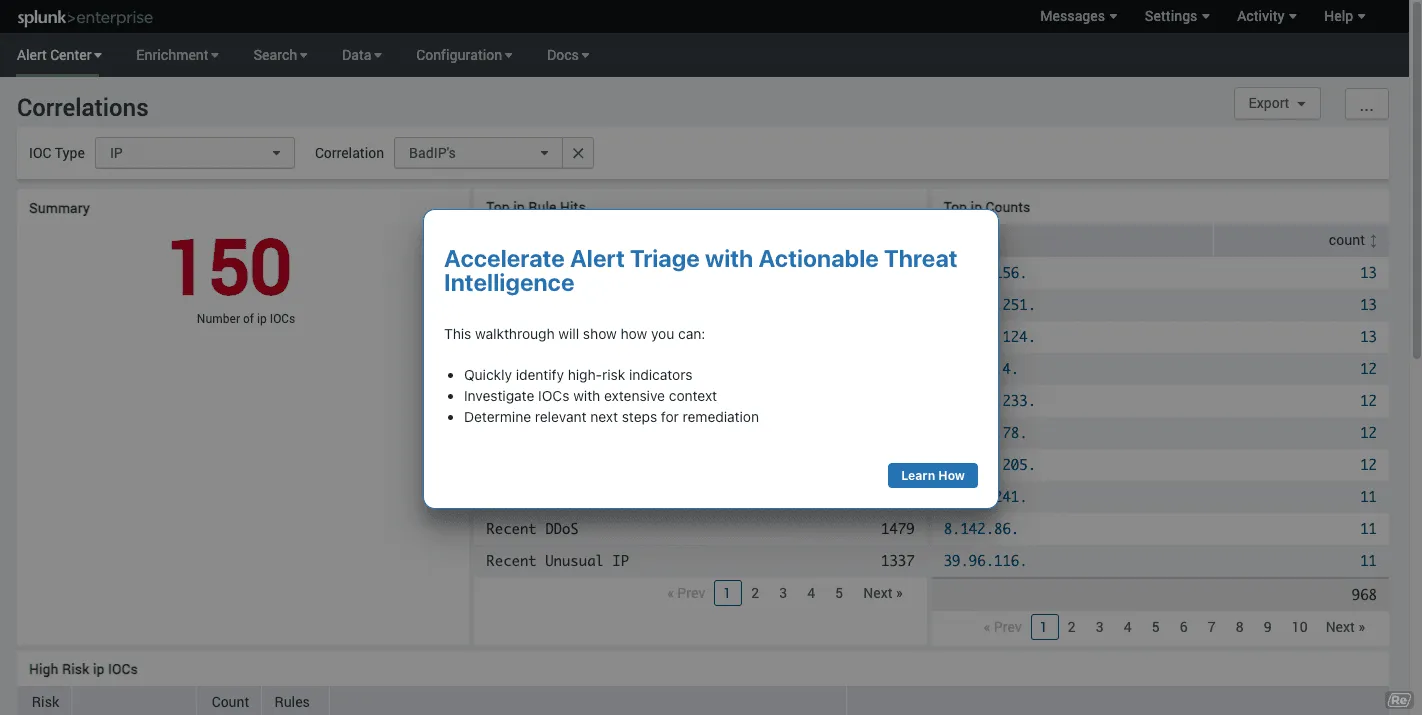Open the Correlation dropdown showing BadIP's

click(477, 152)
